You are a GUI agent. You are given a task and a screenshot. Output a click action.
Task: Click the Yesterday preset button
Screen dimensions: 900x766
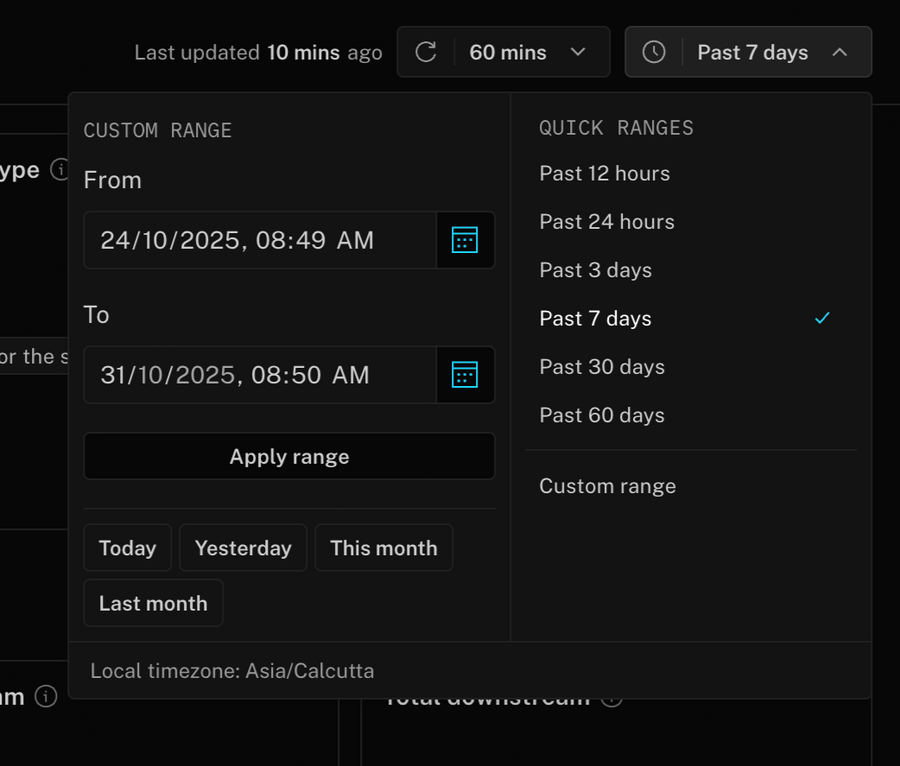coord(243,548)
